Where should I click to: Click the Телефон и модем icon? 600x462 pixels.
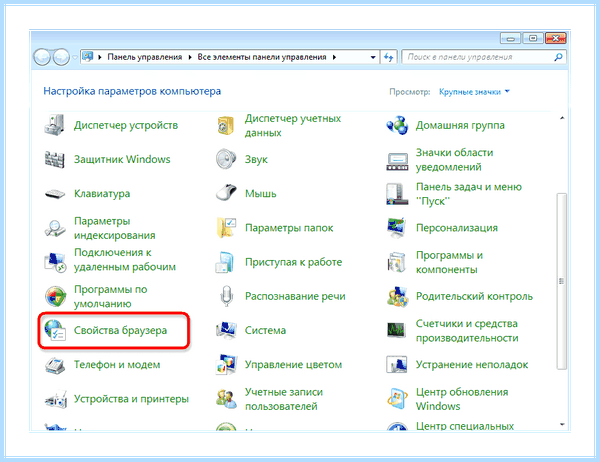(55, 365)
